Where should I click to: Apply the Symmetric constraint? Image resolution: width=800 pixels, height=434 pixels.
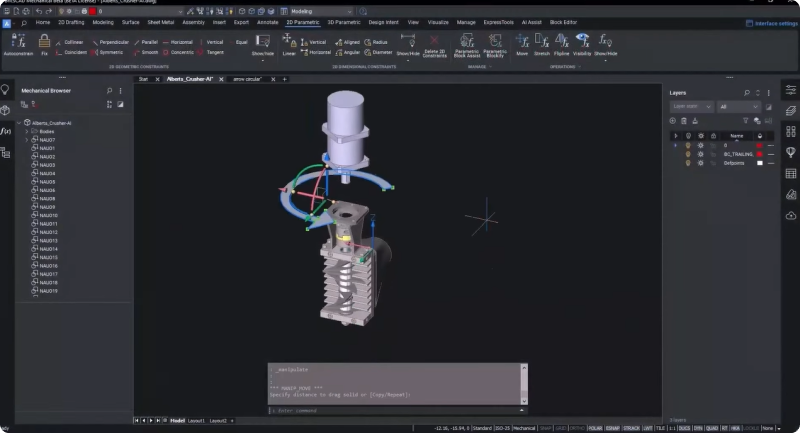107,52
